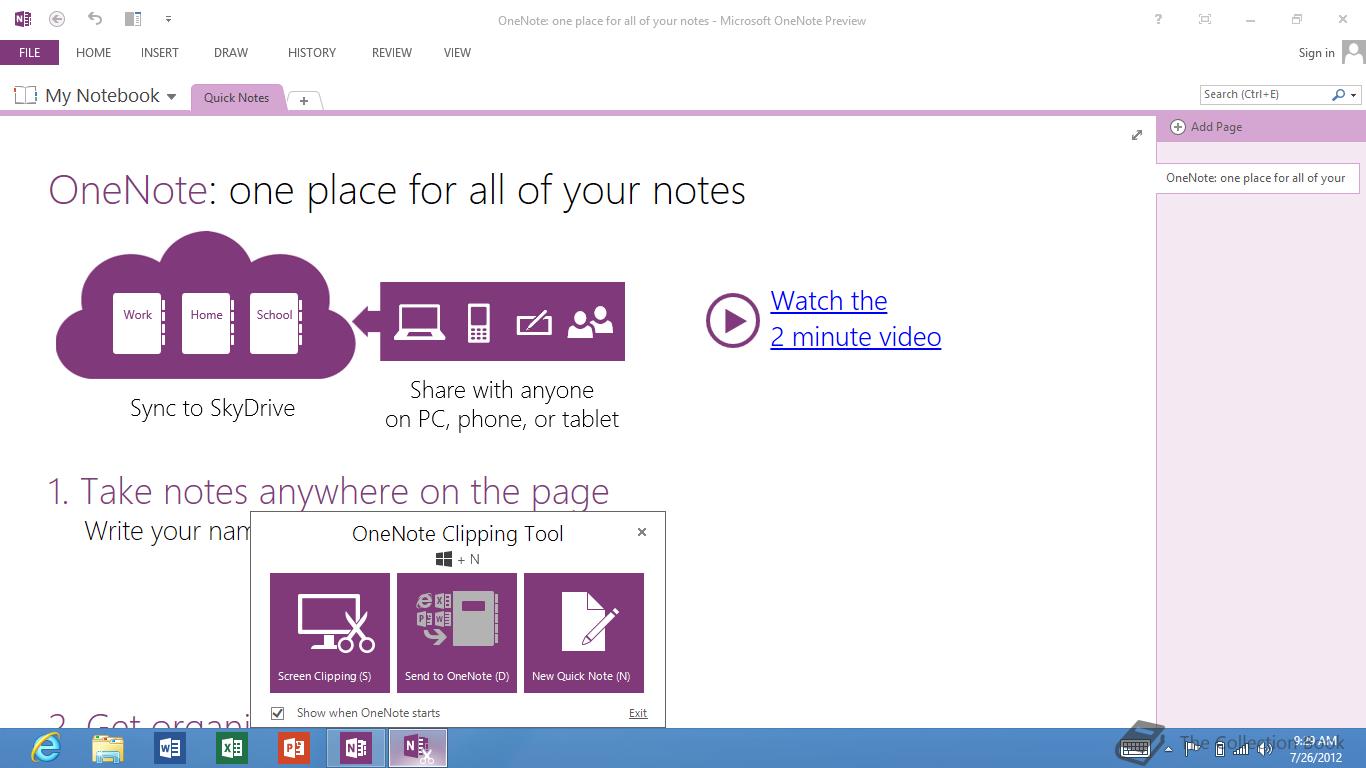Click the laptop icon in the share graphic
Image resolution: width=1366 pixels, height=768 pixels.
(x=420, y=322)
